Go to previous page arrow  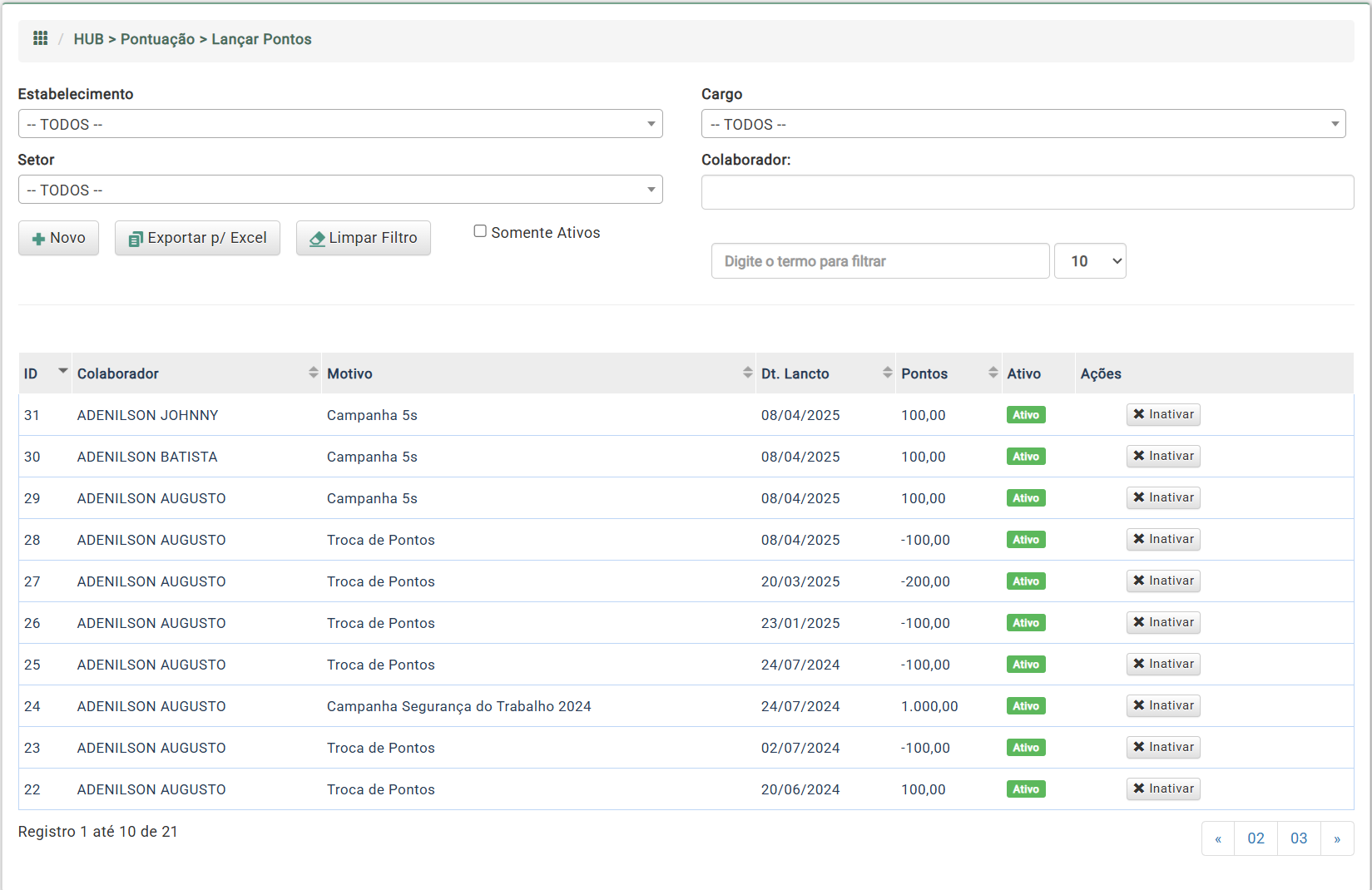click(1218, 838)
